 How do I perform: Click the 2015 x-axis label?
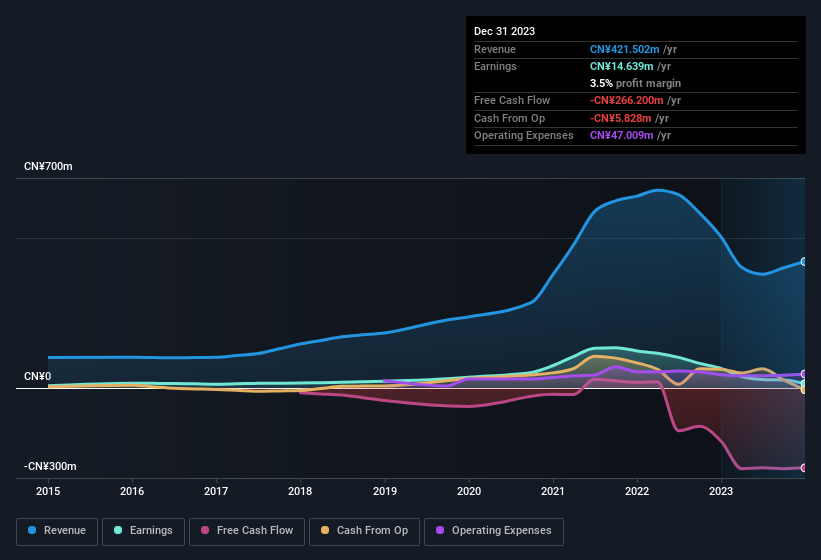48,491
